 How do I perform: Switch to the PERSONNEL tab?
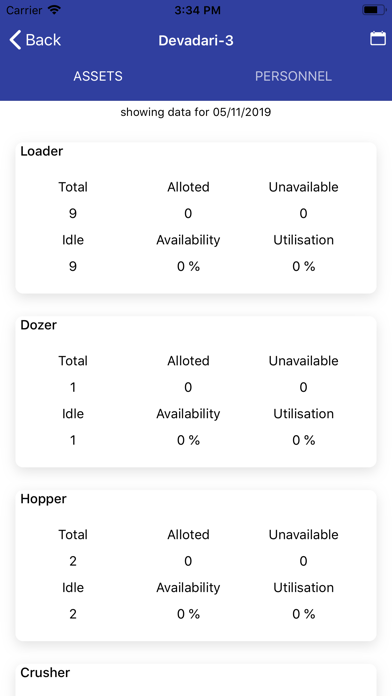pos(293,76)
